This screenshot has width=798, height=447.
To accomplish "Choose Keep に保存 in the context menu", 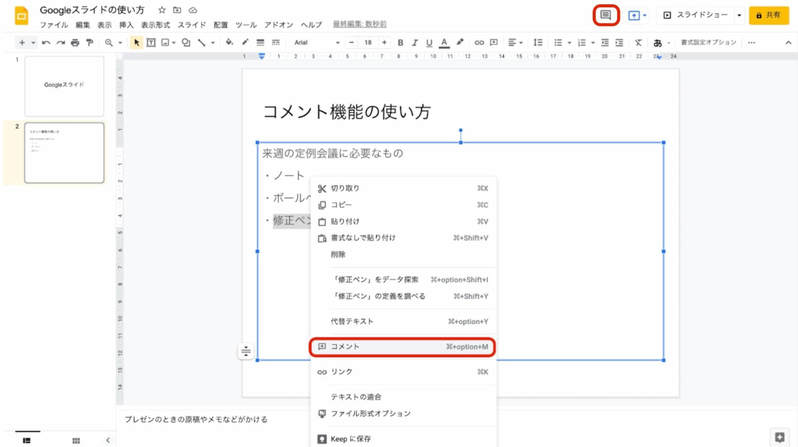I will point(402,439).
